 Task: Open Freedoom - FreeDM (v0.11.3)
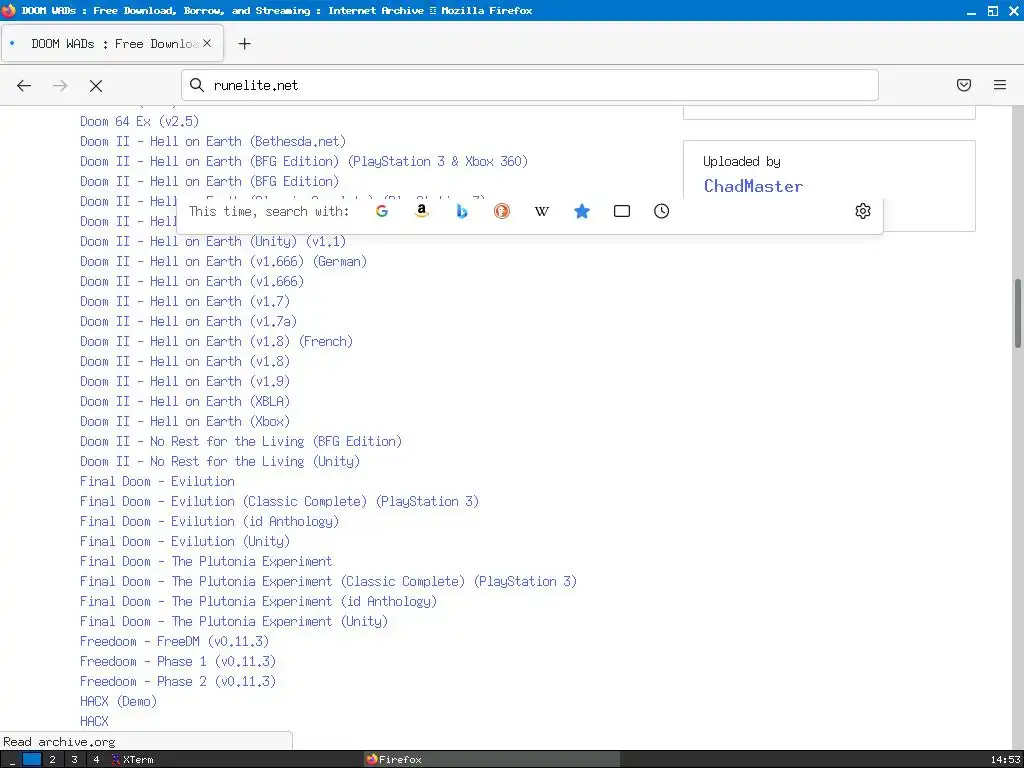[174, 641]
